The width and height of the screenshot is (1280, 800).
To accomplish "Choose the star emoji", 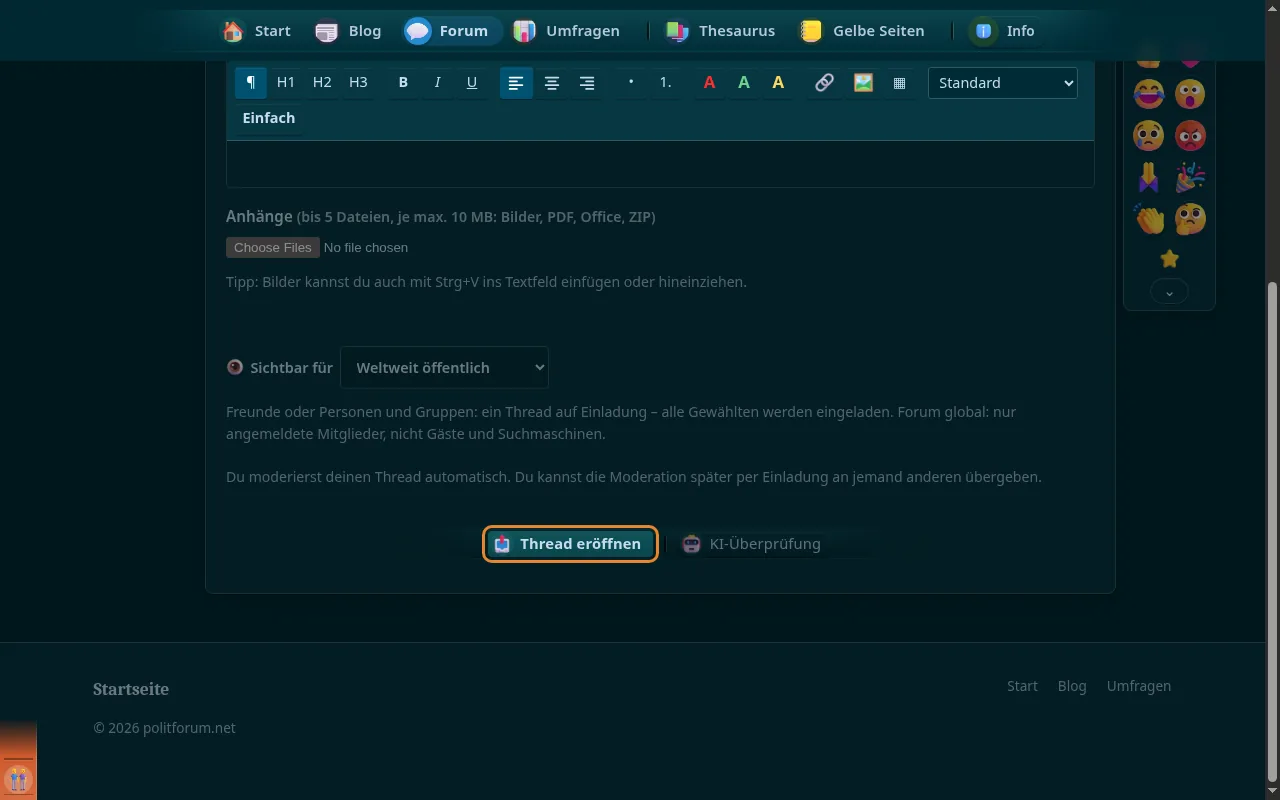I will (1169, 259).
